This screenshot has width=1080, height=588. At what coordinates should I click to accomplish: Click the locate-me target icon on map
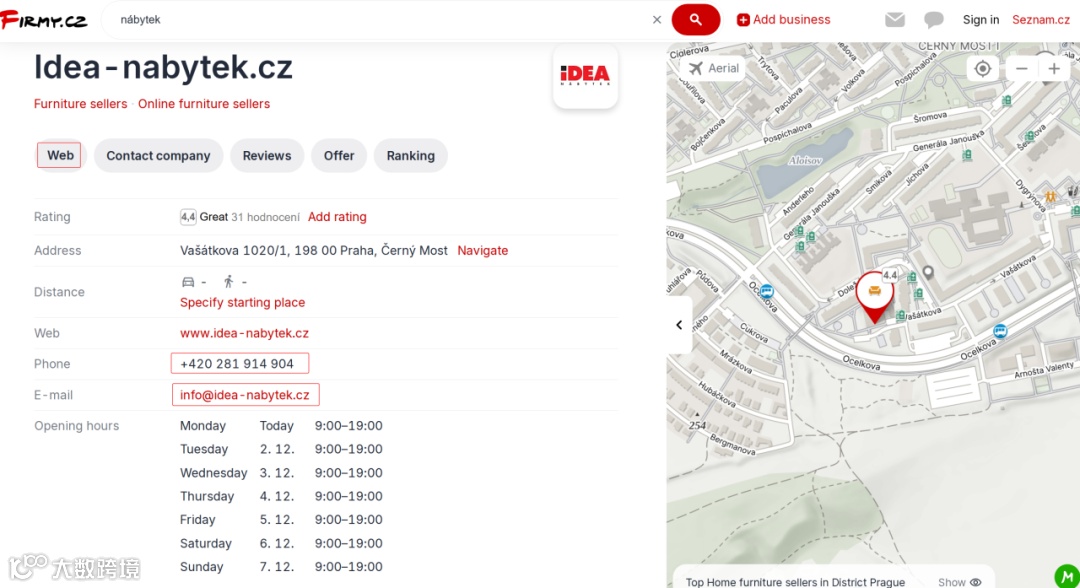[983, 68]
